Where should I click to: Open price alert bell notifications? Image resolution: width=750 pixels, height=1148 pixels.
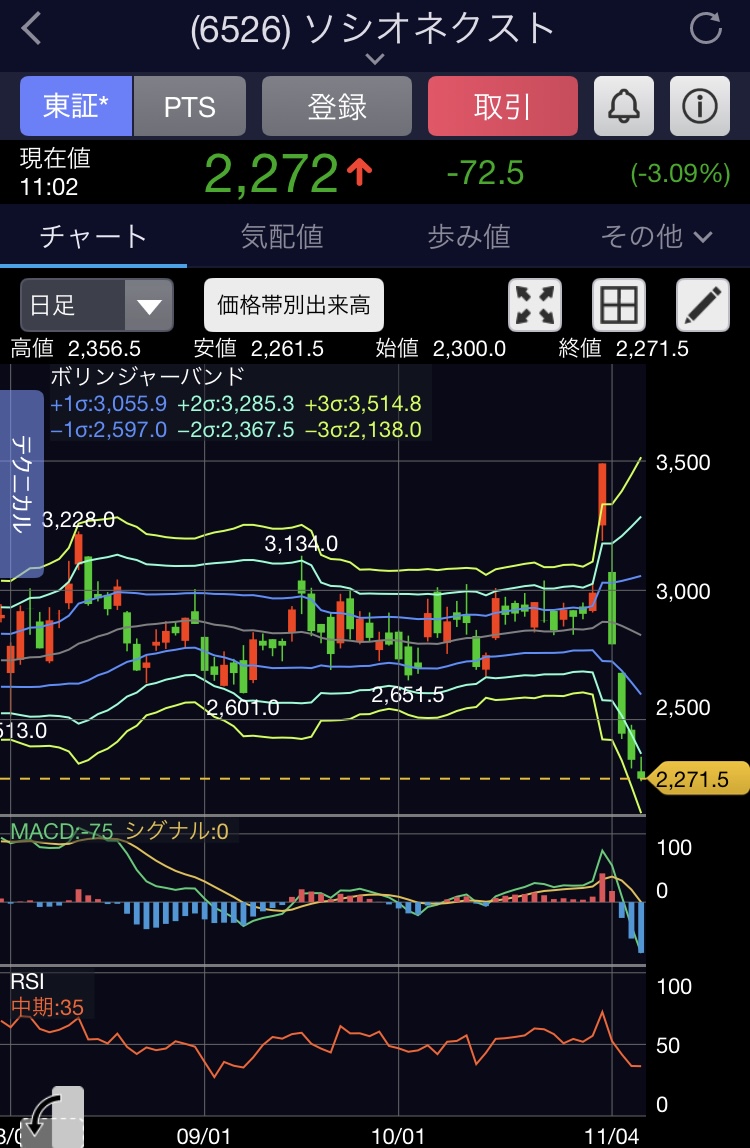pos(624,106)
